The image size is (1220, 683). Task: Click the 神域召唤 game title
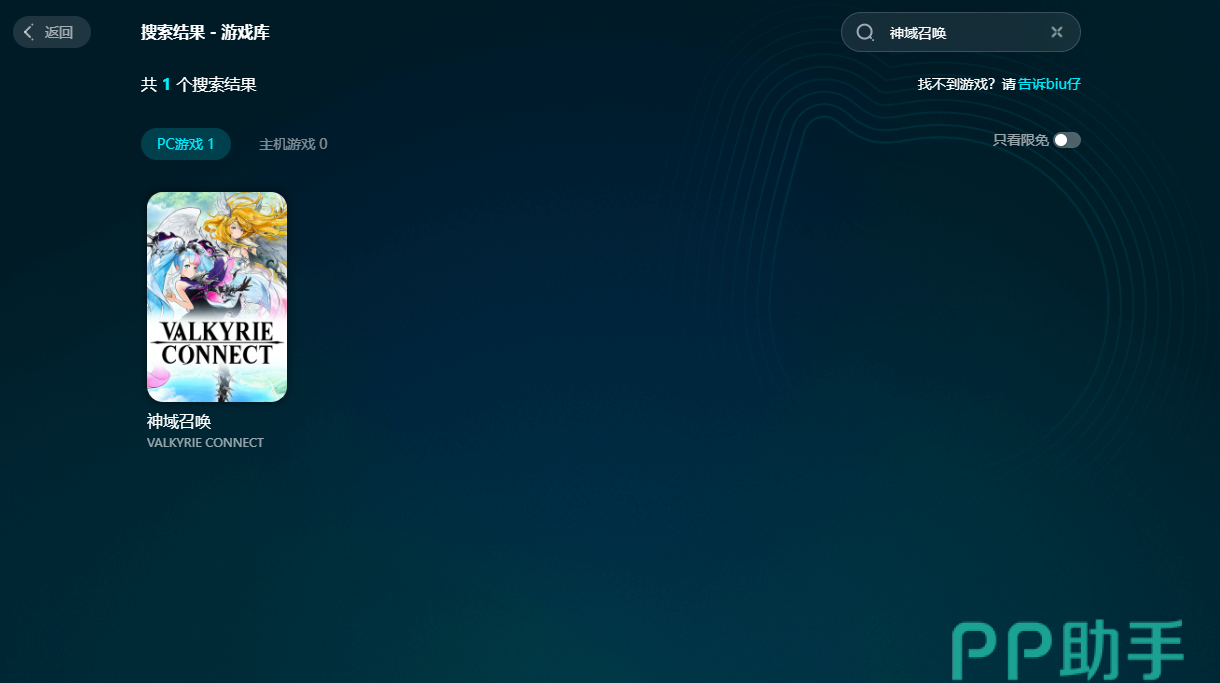point(179,422)
